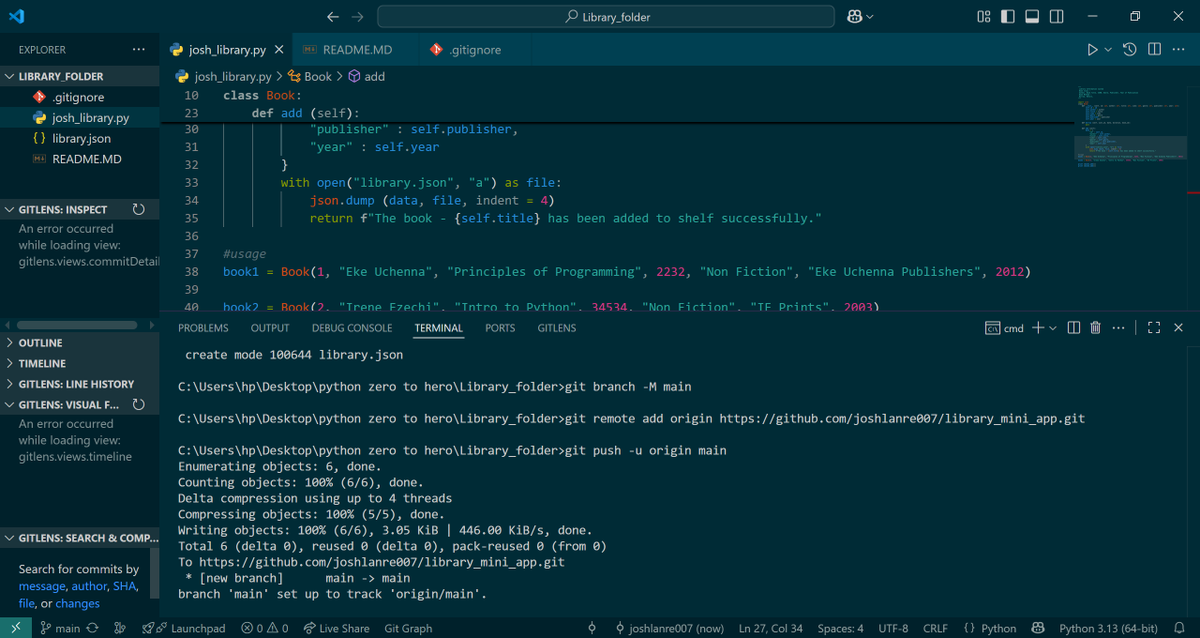Image resolution: width=1200 pixels, height=638 pixels.
Task: Open the file history clock icon
Action: tap(1129, 49)
